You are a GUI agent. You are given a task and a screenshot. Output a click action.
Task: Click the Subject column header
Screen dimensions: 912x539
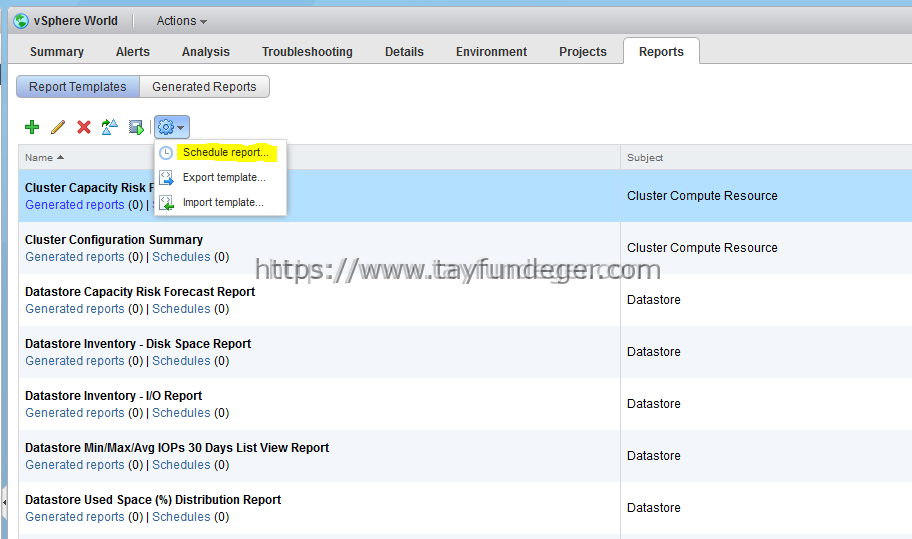click(x=645, y=158)
